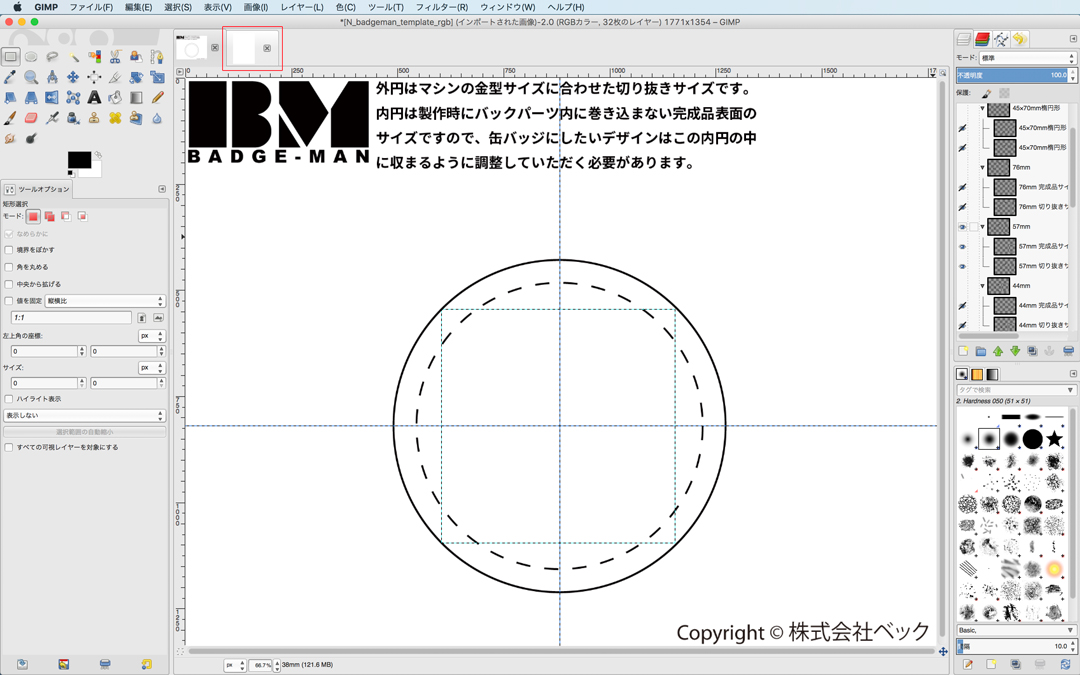Collapse the 76mm layer group
This screenshot has width=1080, height=675.
tap(983, 168)
